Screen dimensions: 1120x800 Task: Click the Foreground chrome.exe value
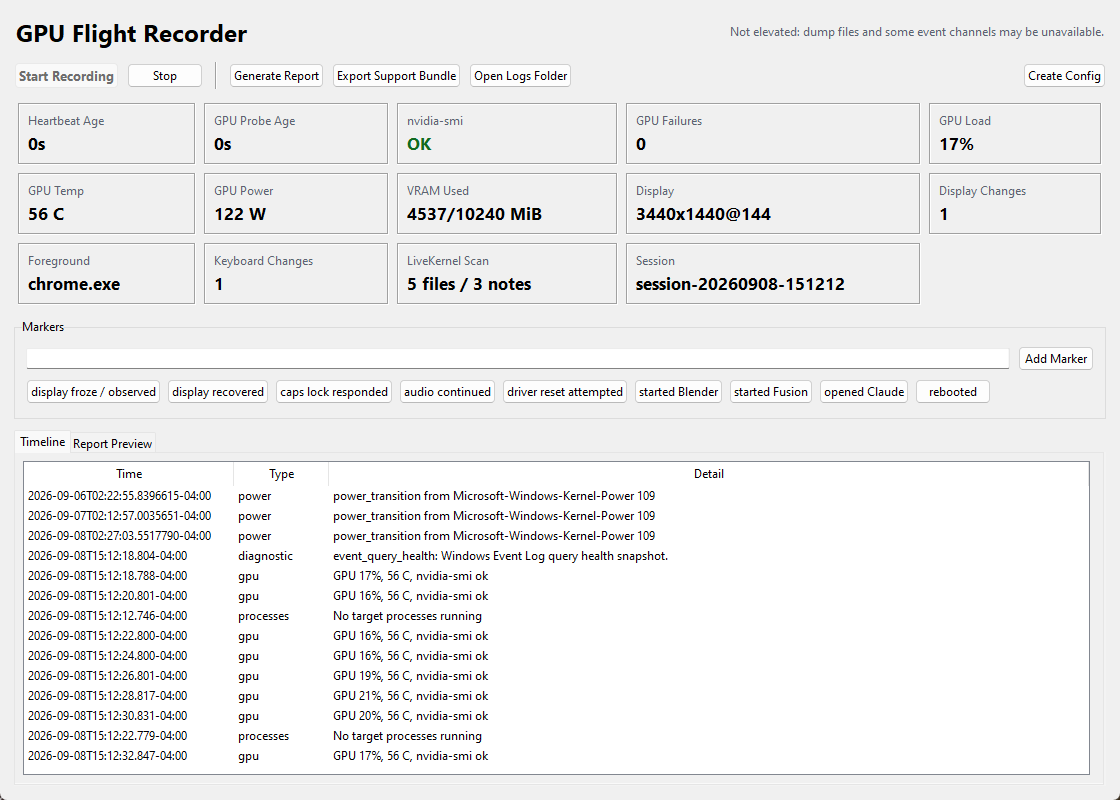[74, 284]
